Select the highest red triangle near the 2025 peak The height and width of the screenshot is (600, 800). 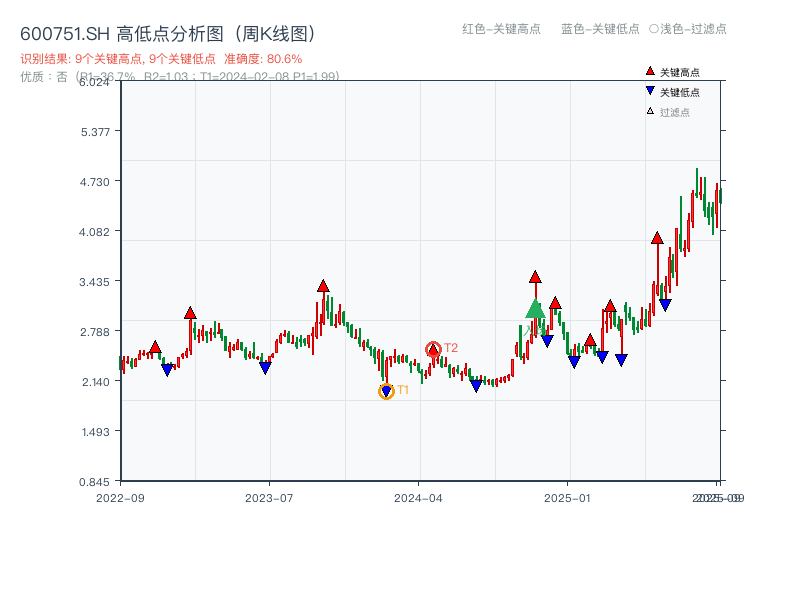pos(658,238)
